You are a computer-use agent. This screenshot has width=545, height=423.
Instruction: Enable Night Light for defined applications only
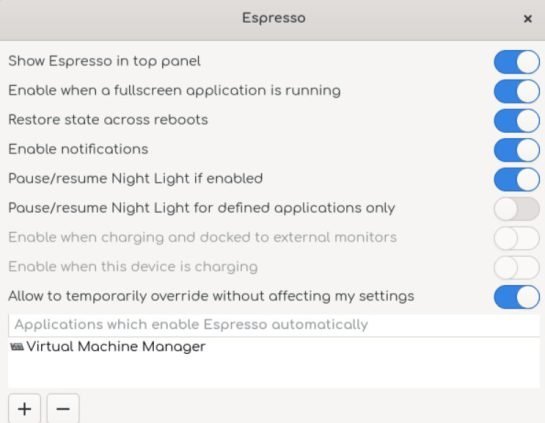click(516, 209)
